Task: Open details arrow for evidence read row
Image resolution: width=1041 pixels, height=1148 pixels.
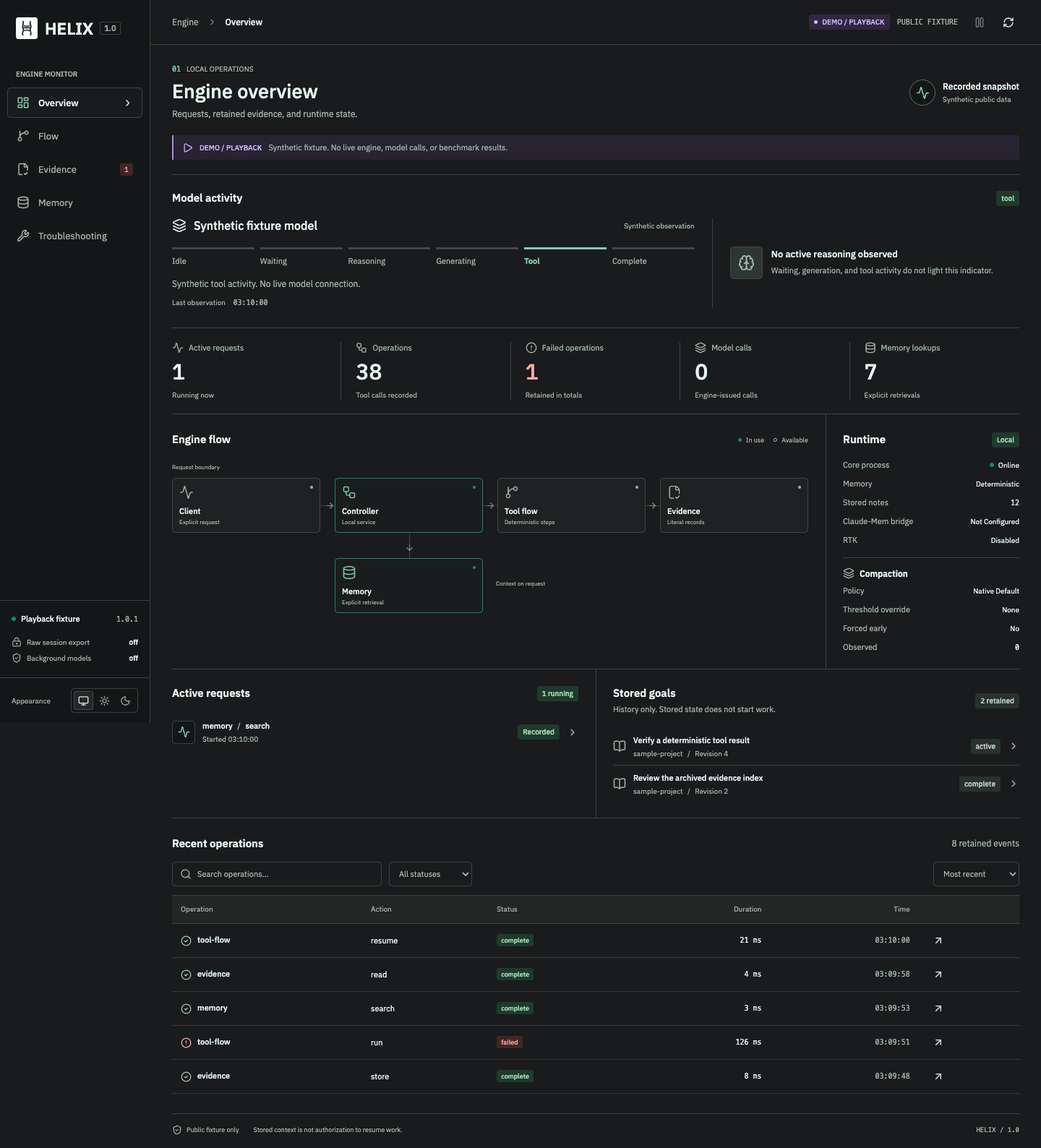Action: 938,974
